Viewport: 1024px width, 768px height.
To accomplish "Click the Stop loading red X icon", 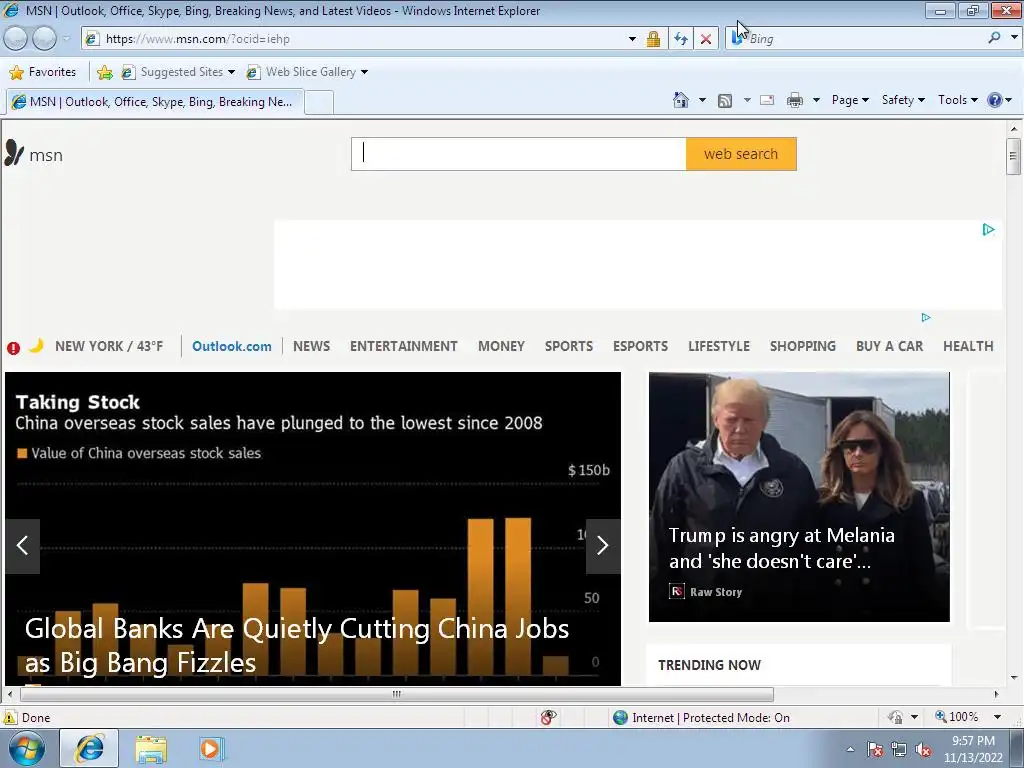I will [x=706, y=39].
